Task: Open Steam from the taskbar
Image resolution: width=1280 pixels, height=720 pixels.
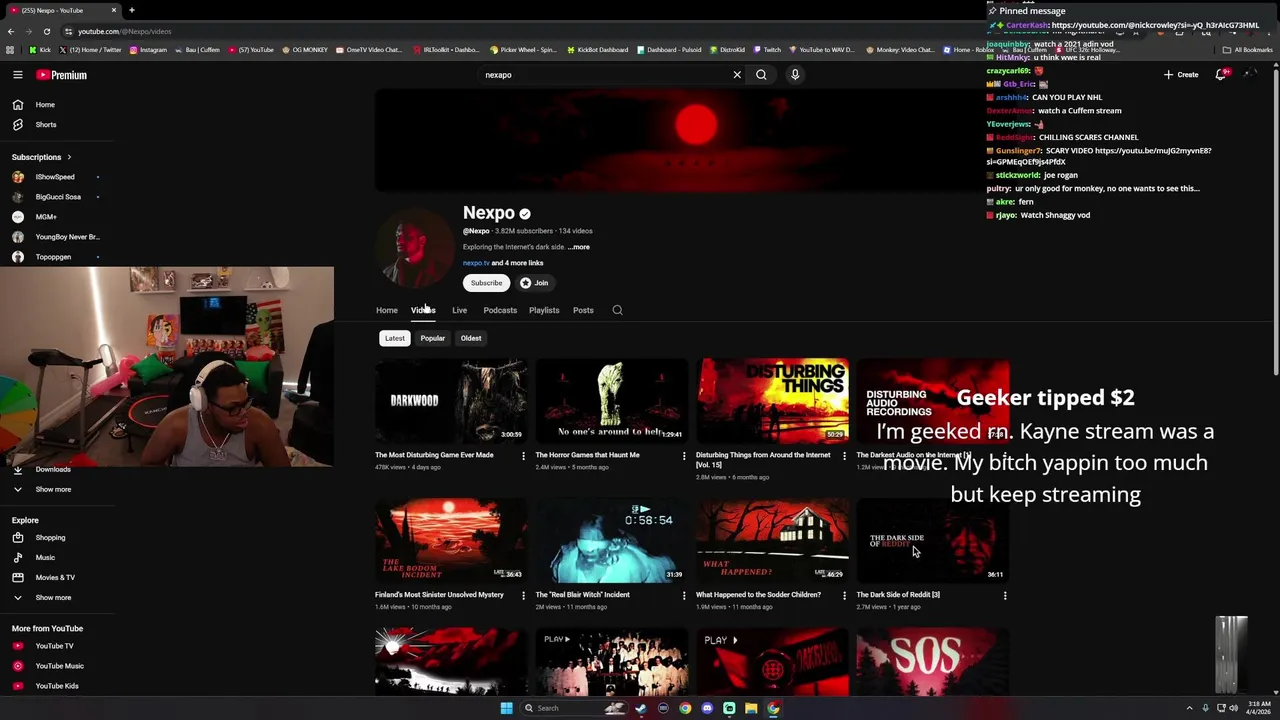Action: coord(641,708)
